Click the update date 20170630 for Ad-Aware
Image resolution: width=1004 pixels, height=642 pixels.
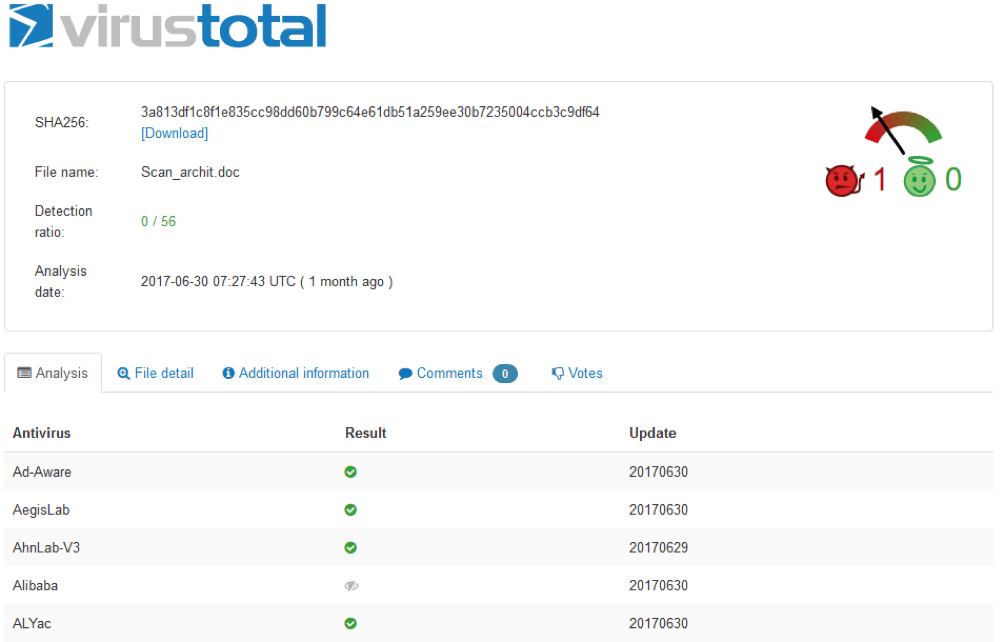[658, 472]
